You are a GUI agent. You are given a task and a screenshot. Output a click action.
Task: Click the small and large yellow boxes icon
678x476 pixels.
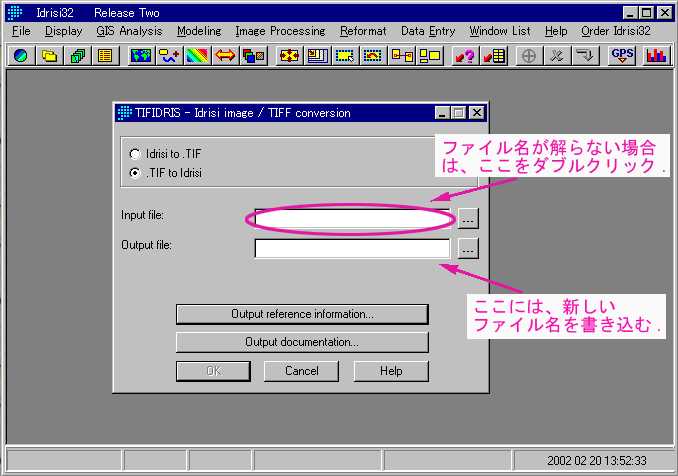429,56
